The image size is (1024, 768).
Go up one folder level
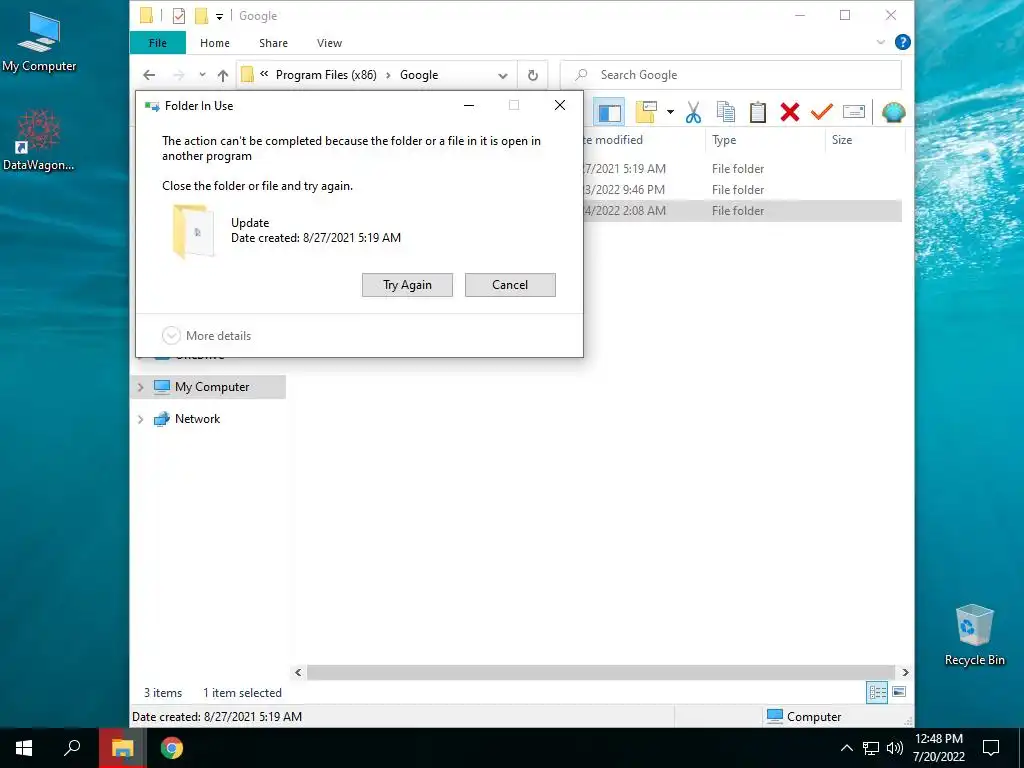[x=223, y=76]
